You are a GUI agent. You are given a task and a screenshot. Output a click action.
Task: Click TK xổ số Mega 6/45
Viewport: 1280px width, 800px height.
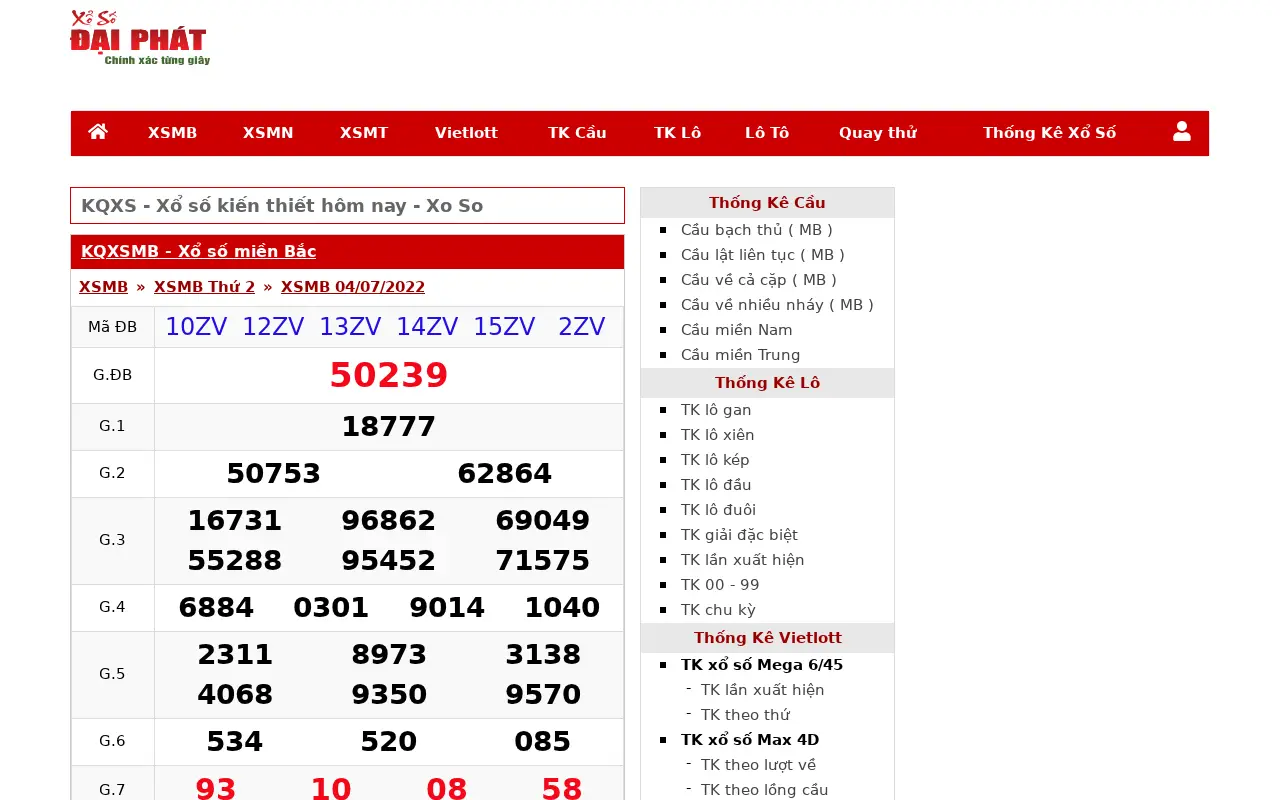tap(762, 665)
